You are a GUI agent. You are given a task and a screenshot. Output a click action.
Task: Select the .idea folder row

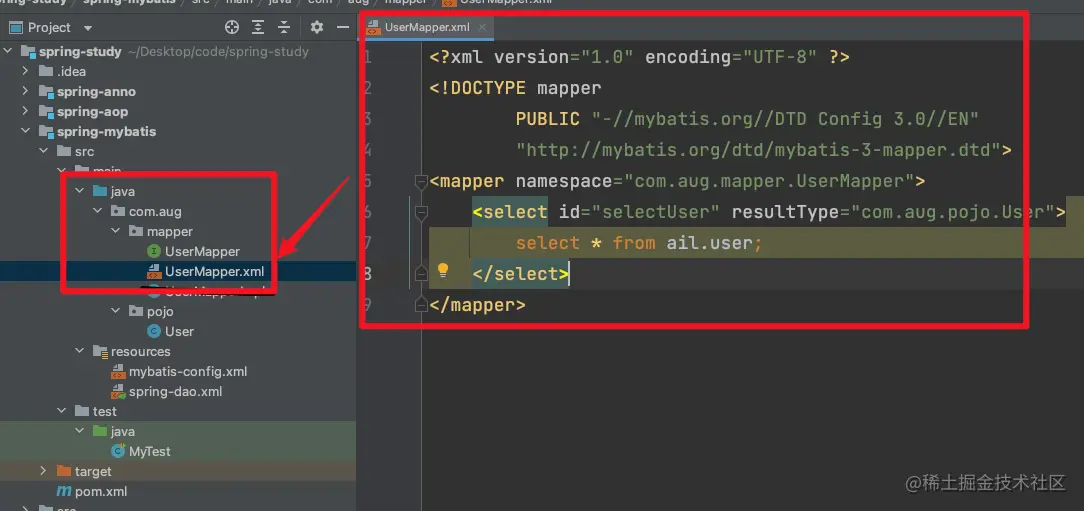(x=178, y=71)
